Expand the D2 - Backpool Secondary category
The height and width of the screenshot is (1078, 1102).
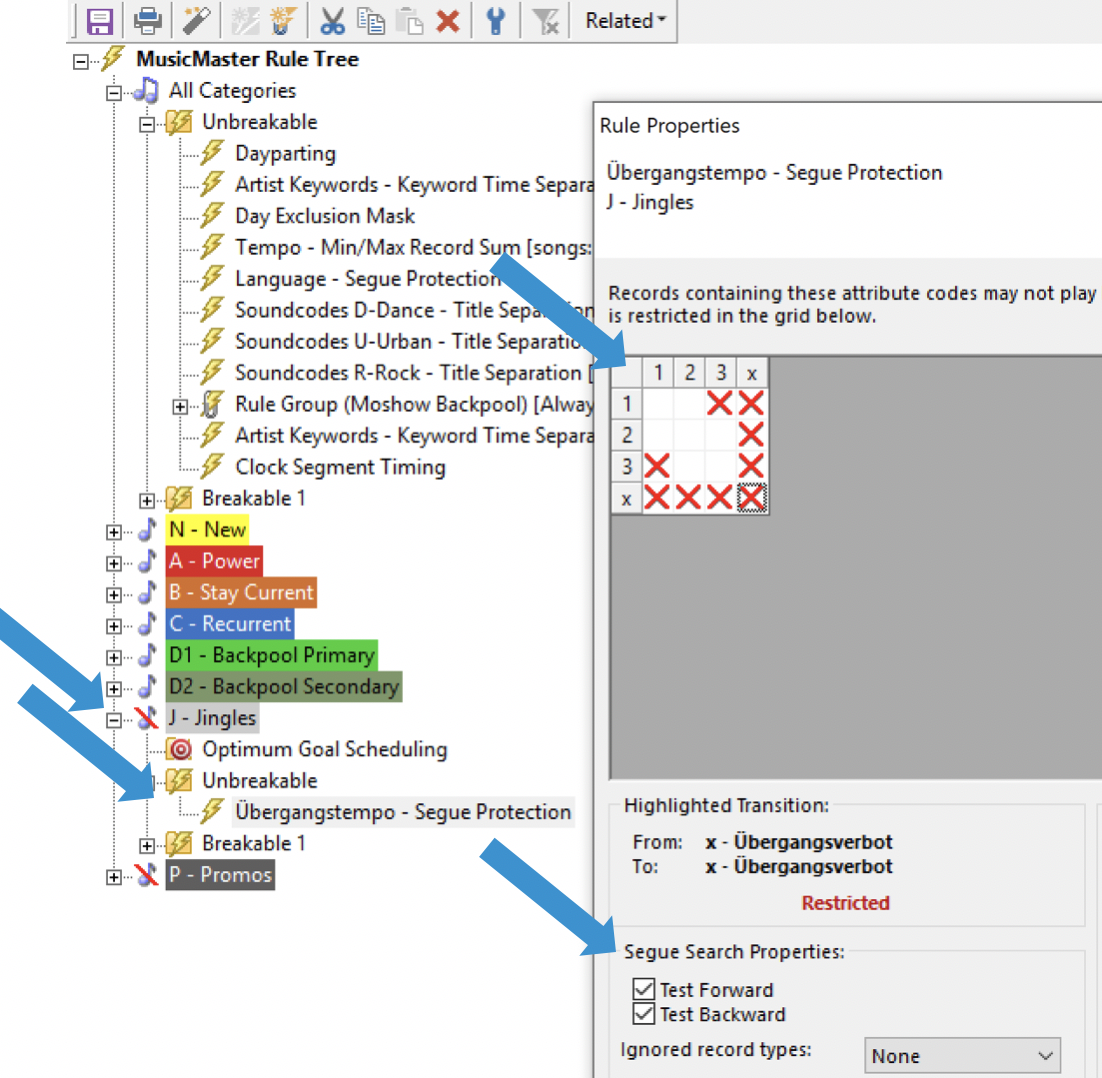114,688
